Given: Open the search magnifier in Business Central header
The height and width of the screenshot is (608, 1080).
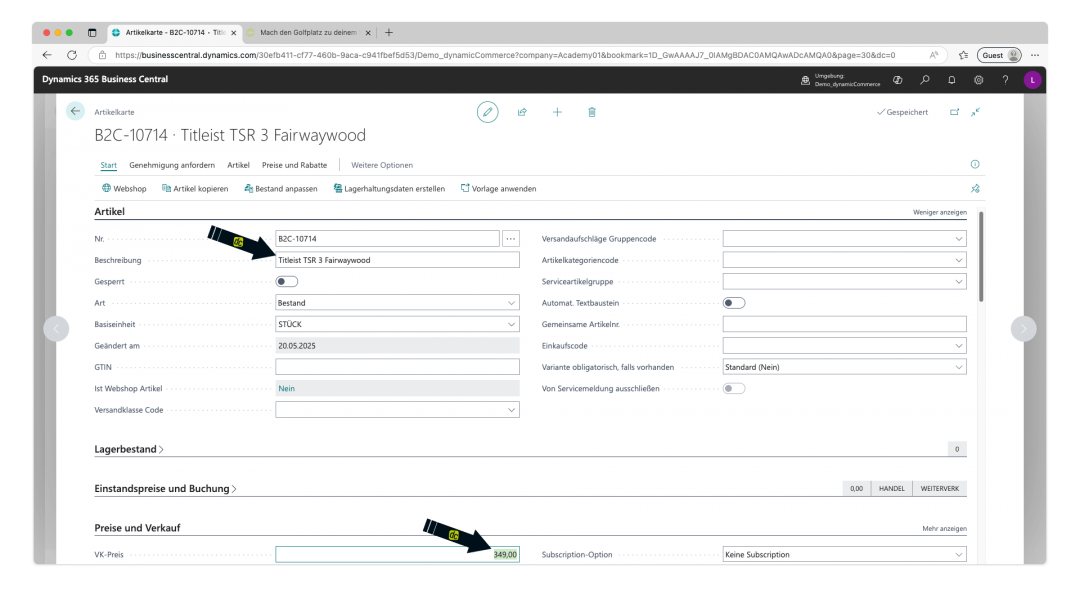Looking at the screenshot, I should click(924, 80).
